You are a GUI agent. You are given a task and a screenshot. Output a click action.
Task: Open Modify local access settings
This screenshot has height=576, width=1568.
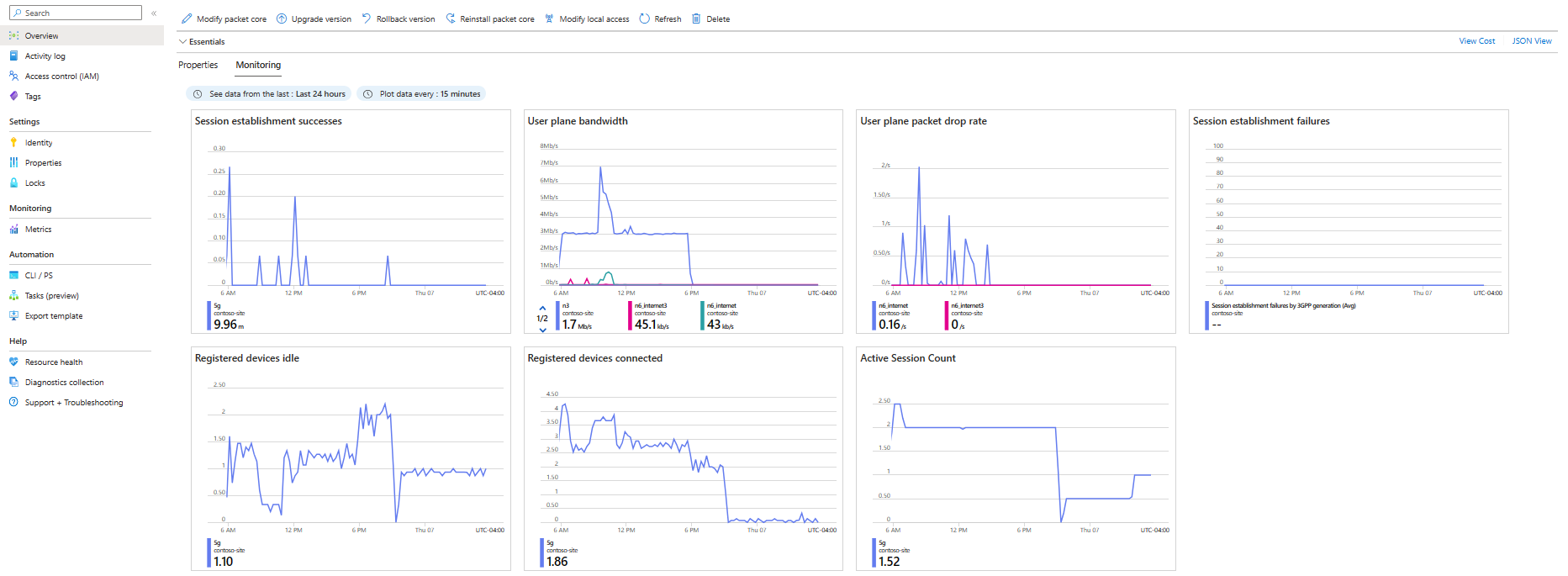pyautogui.click(x=587, y=18)
